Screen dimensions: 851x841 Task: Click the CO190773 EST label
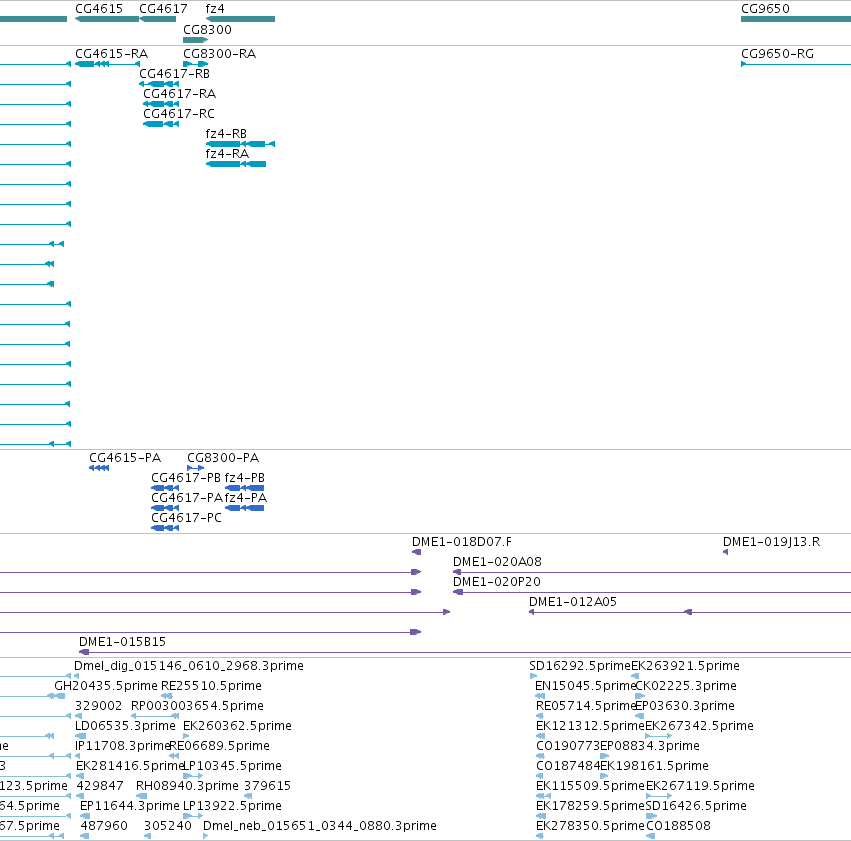coord(568,746)
